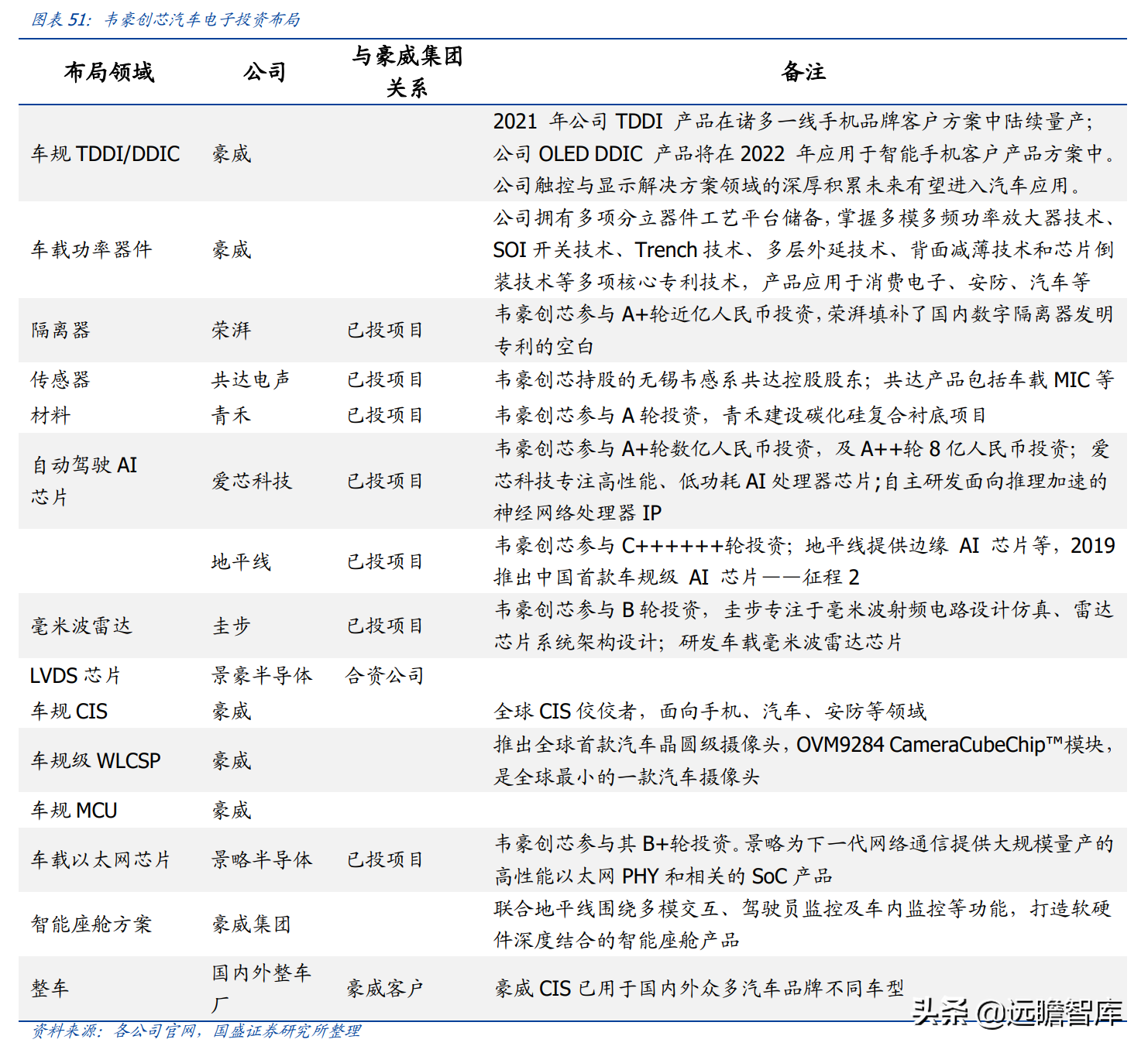1148x1053 pixels.
Task: Select the '车规 MCU' cell
Action: click(x=74, y=810)
